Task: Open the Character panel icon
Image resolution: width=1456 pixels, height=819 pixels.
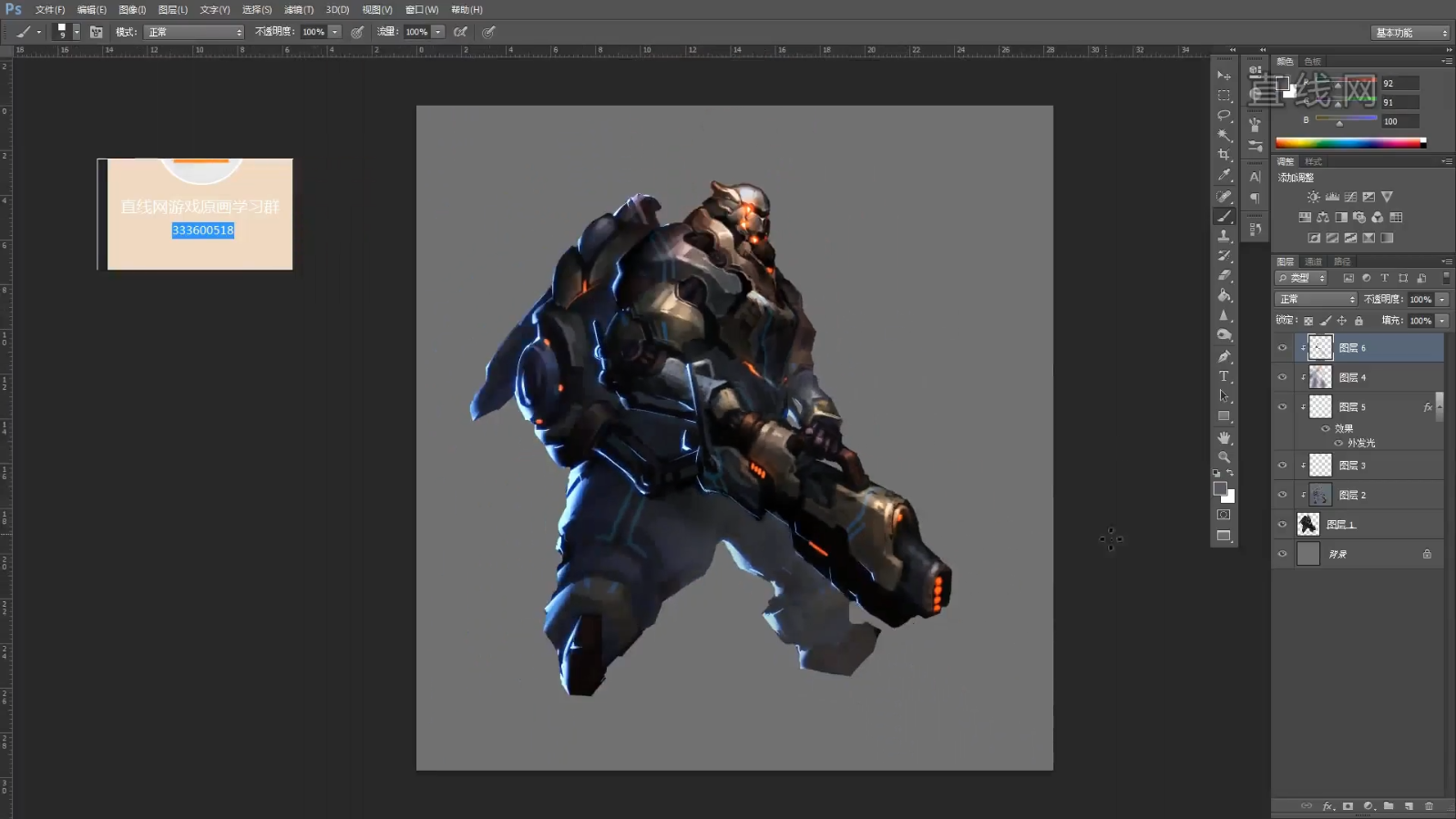Action: [1255, 177]
